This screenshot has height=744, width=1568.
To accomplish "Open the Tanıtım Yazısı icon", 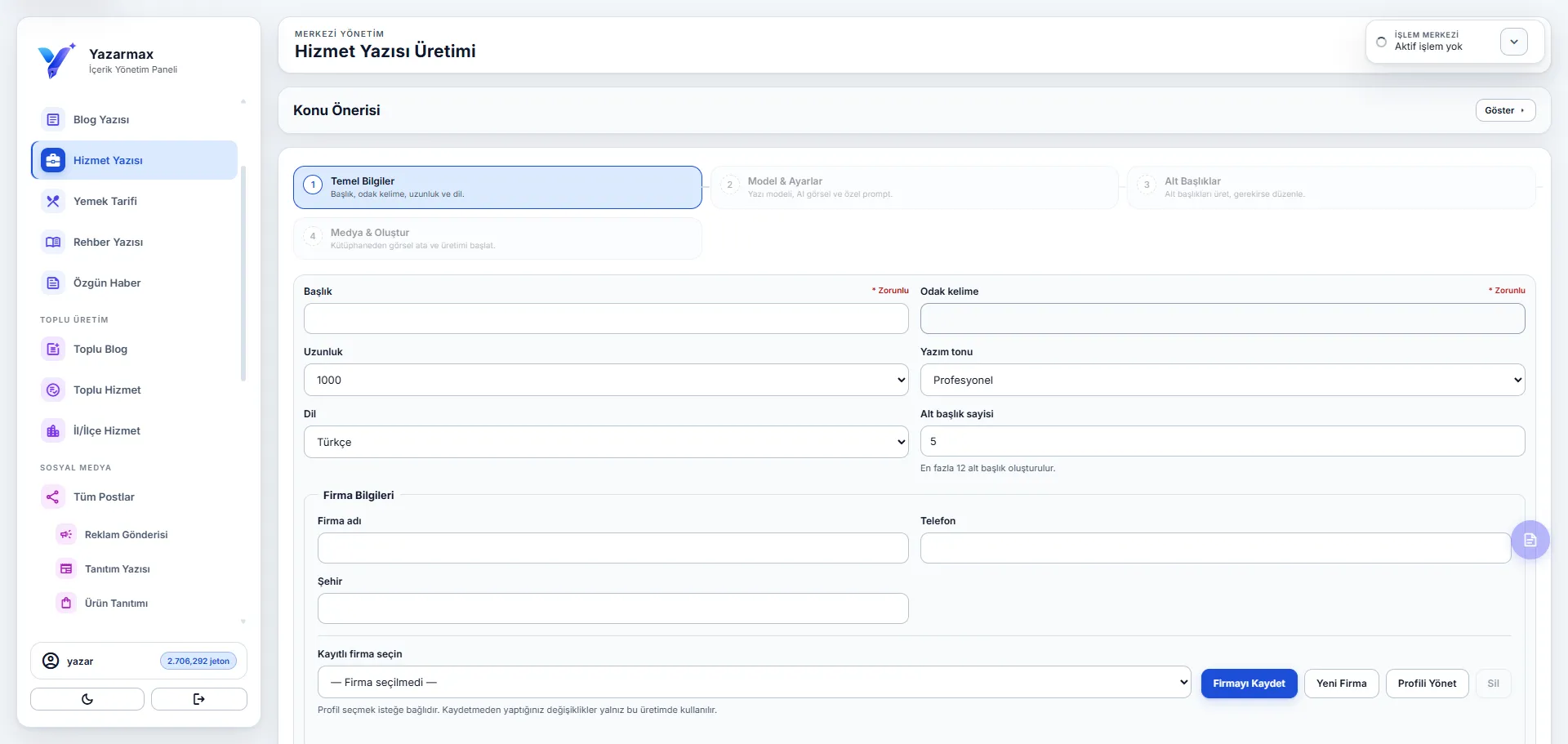I will 66,568.
